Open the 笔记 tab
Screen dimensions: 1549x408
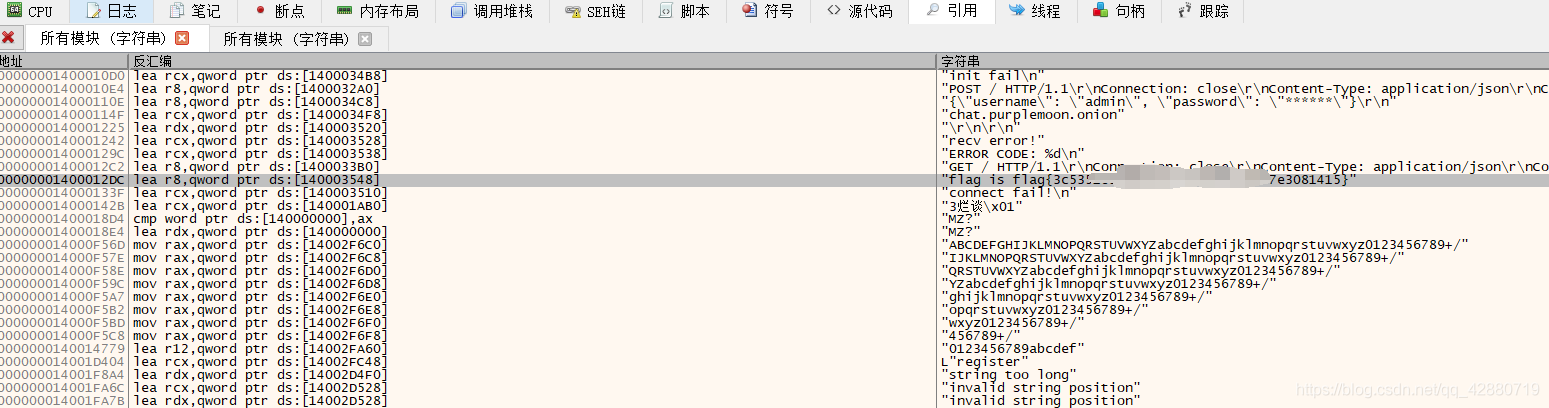(196, 12)
